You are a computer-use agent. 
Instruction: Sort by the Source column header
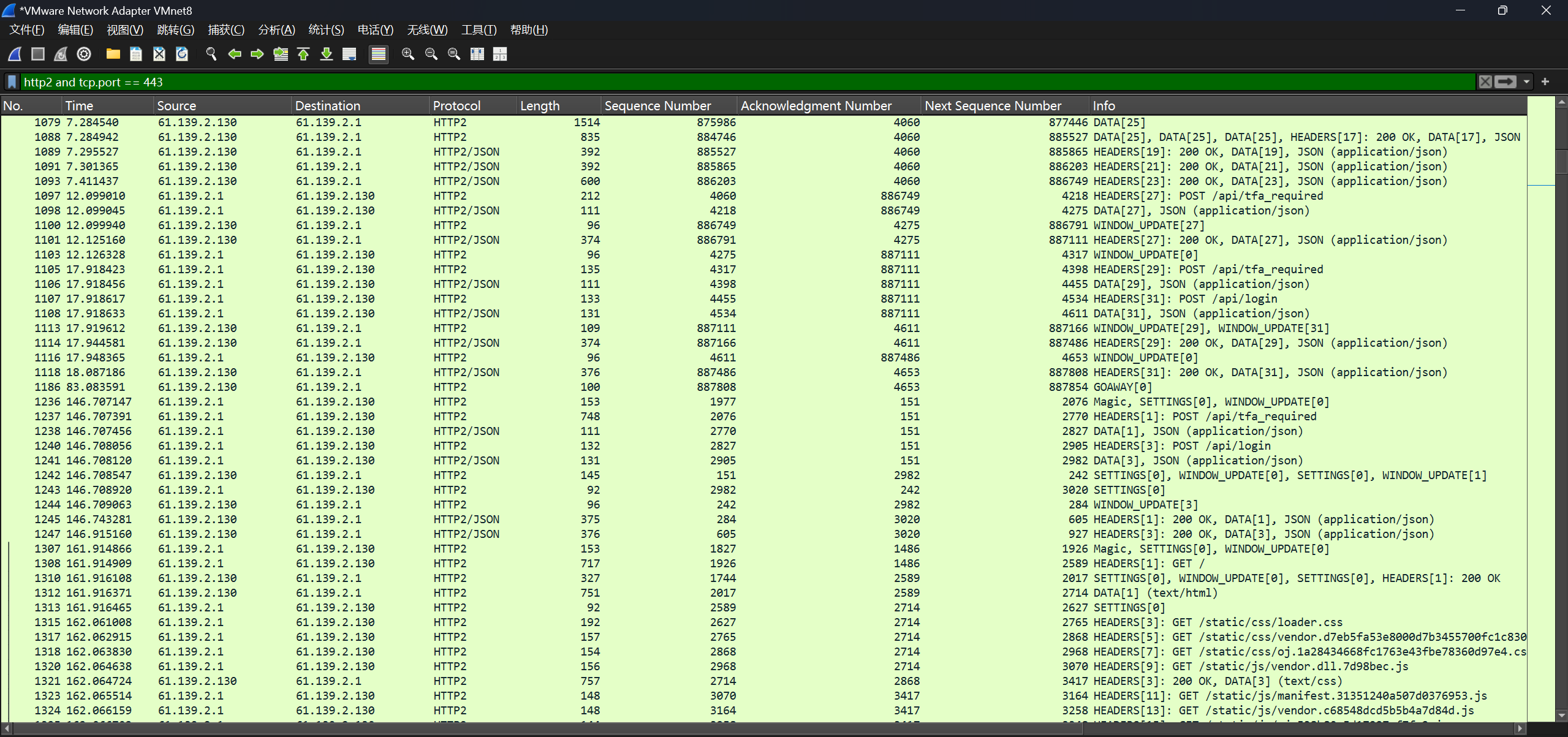pyautogui.click(x=222, y=105)
